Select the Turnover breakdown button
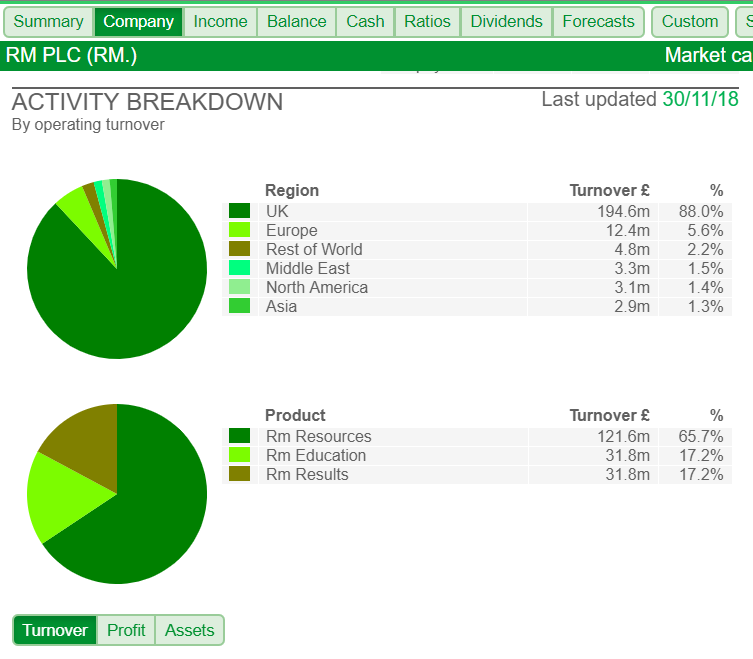 (55, 630)
